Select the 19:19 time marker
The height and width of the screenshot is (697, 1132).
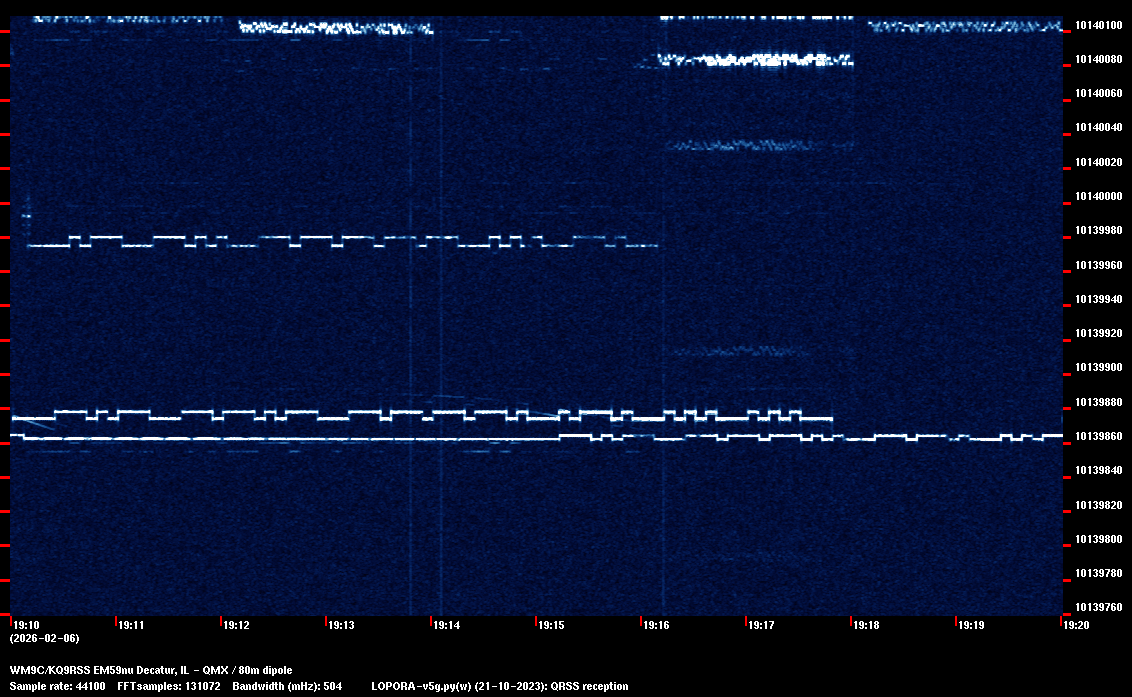(971, 625)
